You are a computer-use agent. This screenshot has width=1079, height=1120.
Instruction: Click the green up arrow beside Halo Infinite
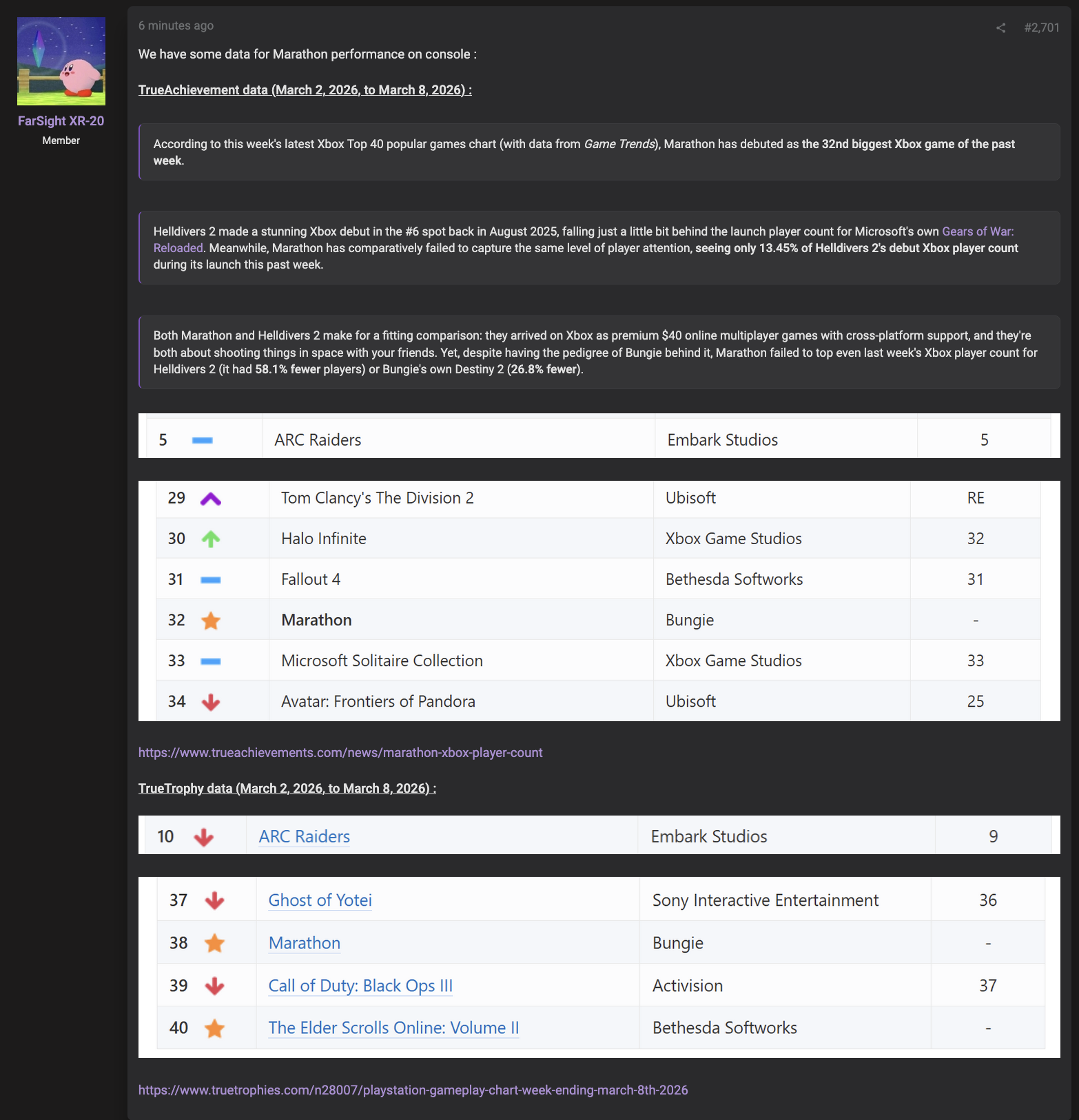pyautogui.click(x=211, y=539)
